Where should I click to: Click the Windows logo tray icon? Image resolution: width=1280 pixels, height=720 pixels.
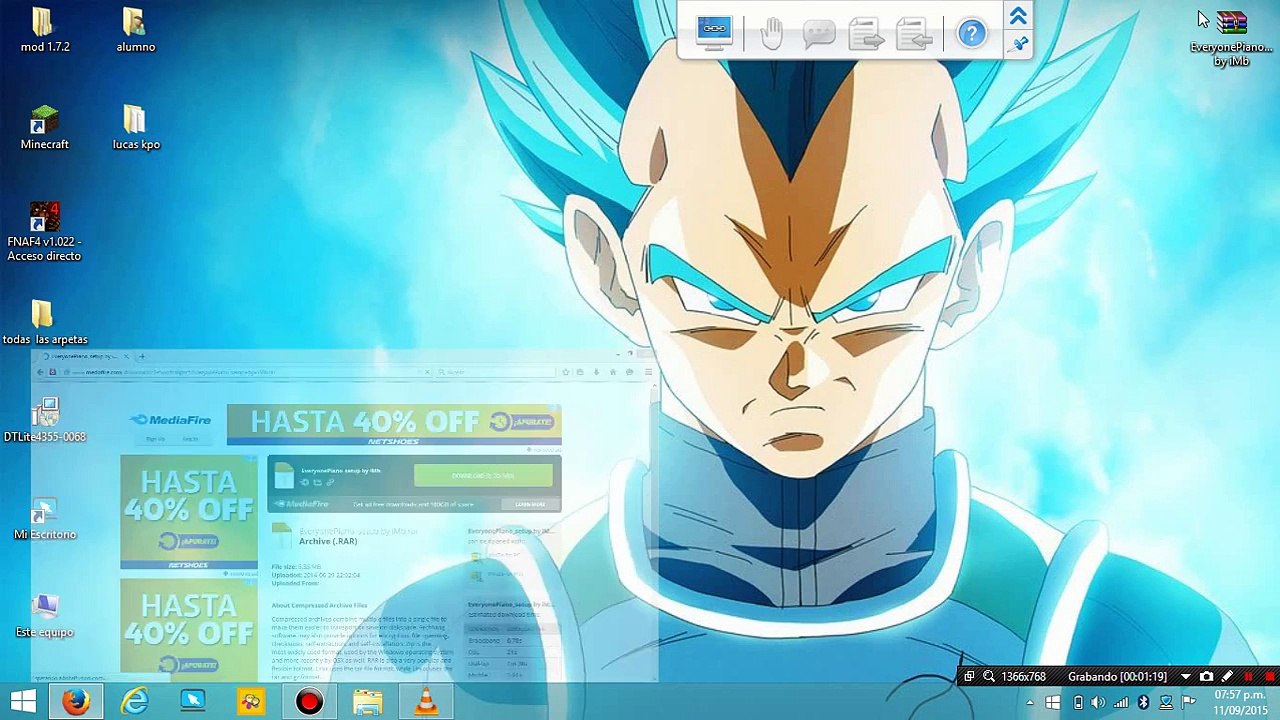click(1053, 703)
